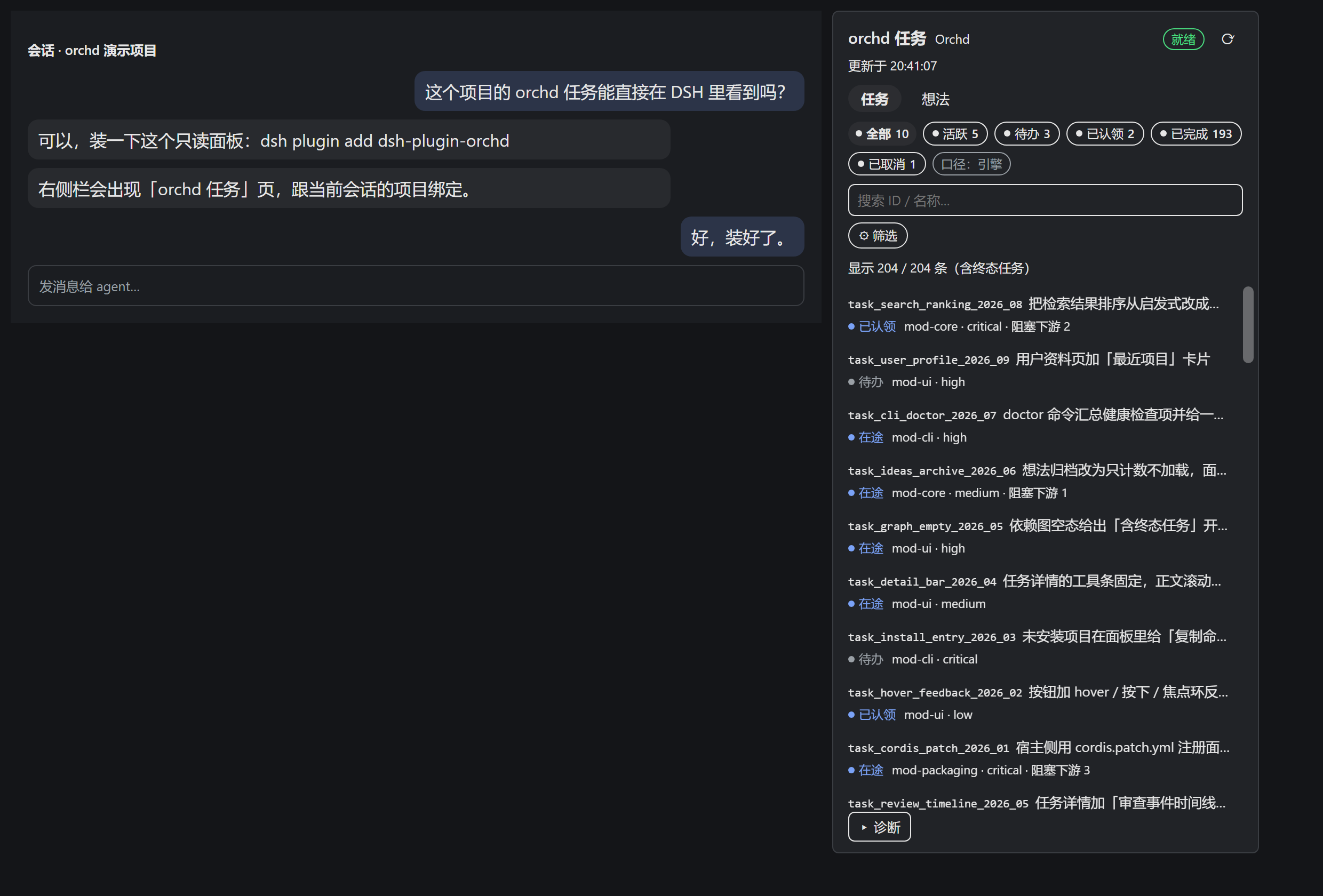Click the 会话 · orchd 演示项目 header
Screen dimensions: 1323x896
pyautogui.click(x=92, y=51)
